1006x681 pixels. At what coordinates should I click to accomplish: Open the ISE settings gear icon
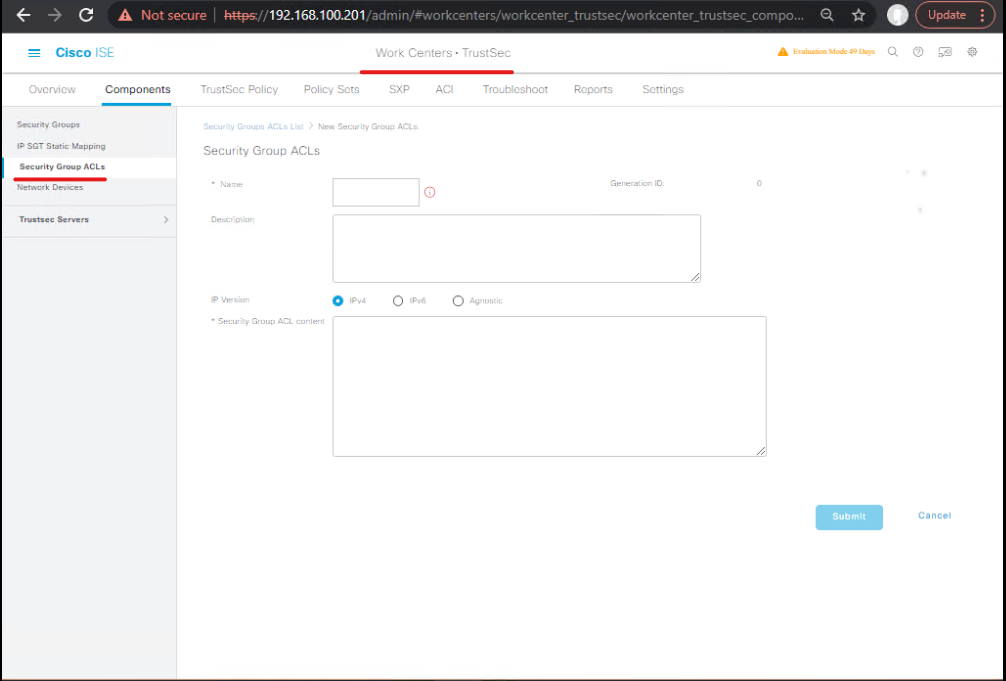pos(973,52)
